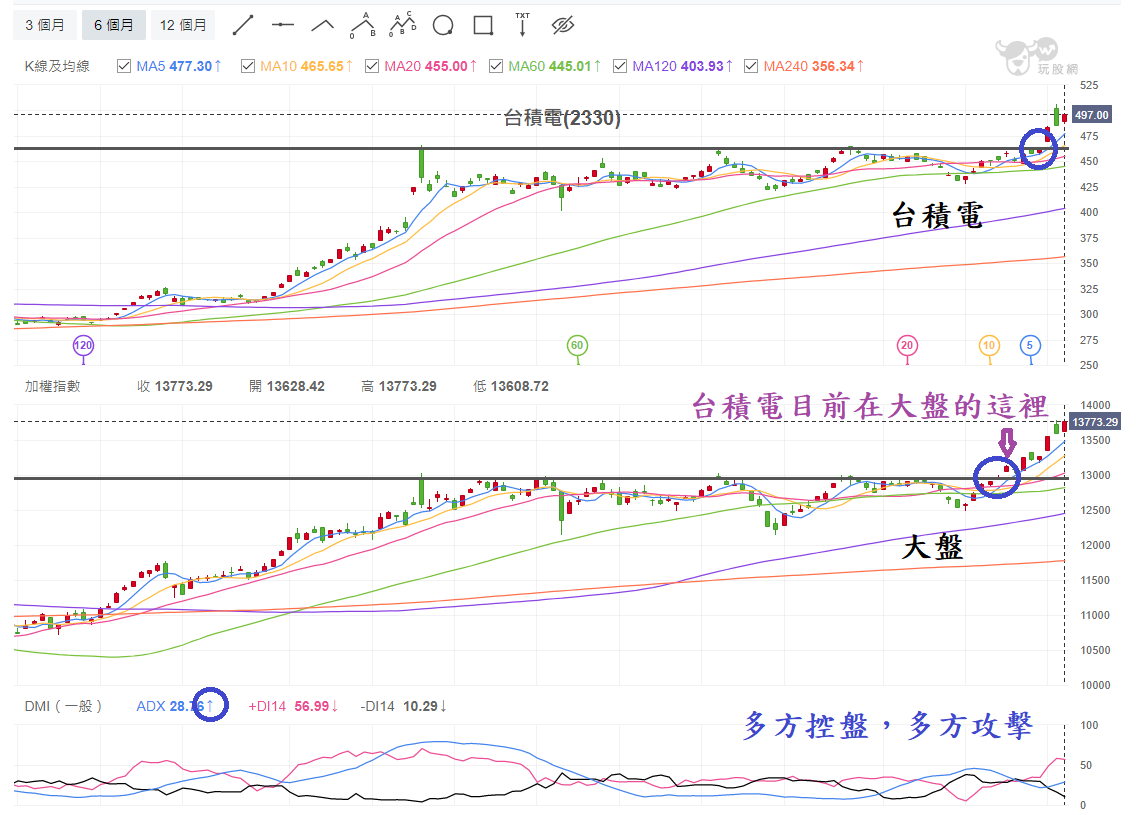Uncheck the MA10 moving average checkbox
1137x815 pixels.
coord(248,66)
